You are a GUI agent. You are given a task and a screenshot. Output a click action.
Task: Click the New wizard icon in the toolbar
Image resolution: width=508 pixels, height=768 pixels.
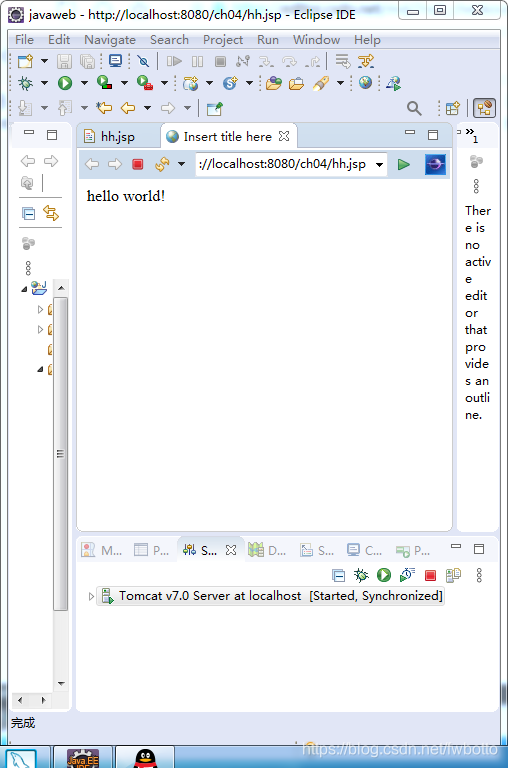point(25,61)
